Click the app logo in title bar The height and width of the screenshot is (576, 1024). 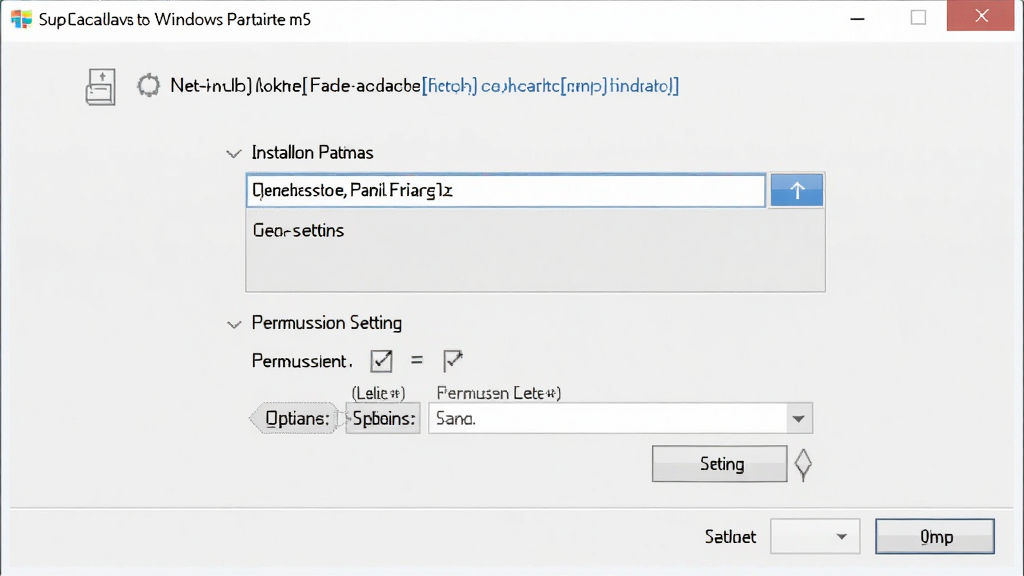(21, 19)
